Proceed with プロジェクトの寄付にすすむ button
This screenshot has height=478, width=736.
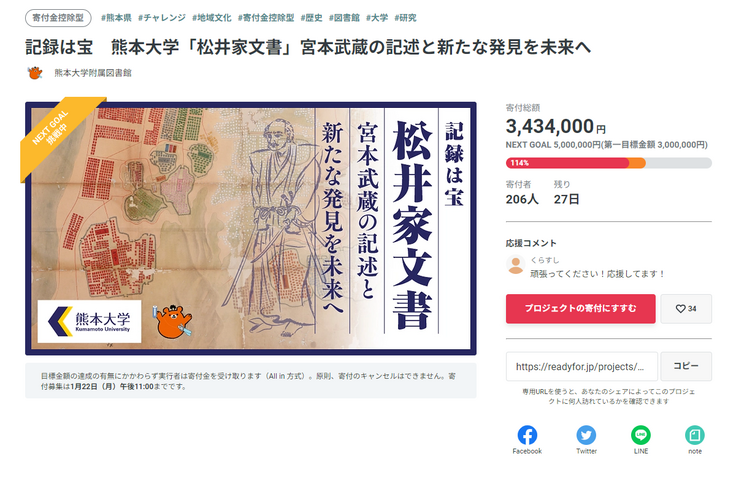581,308
